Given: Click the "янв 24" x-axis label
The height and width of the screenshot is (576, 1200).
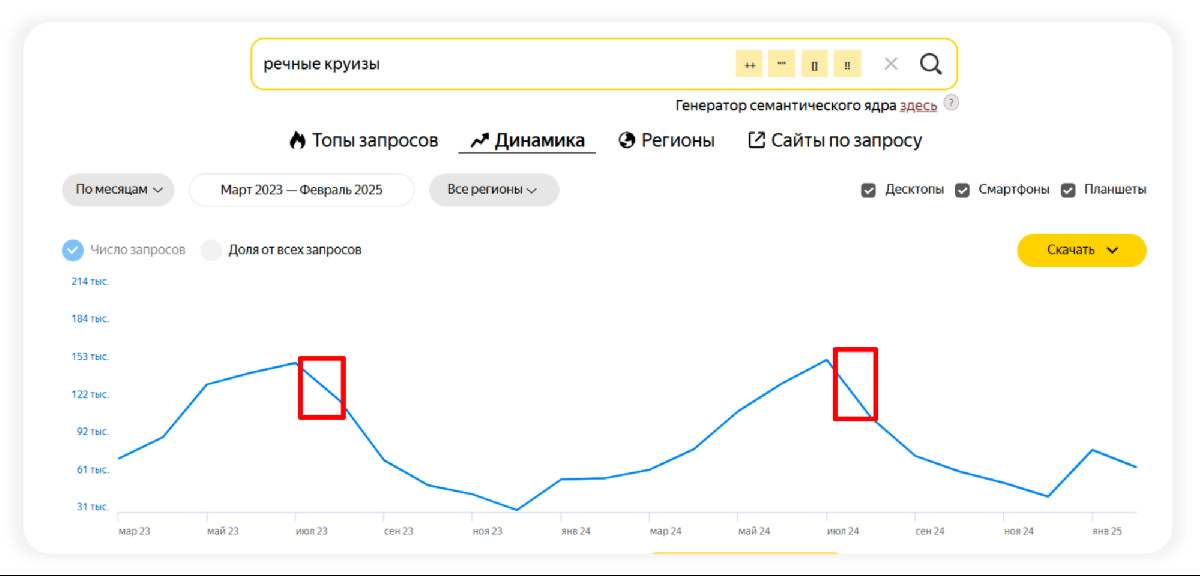Looking at the screenshot, I should (x=575, y=531).
